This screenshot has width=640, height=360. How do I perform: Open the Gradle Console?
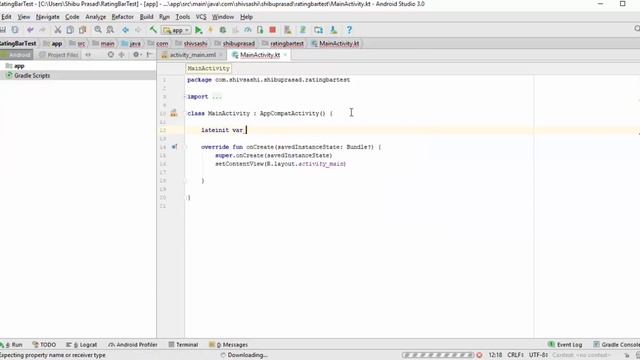616,344
